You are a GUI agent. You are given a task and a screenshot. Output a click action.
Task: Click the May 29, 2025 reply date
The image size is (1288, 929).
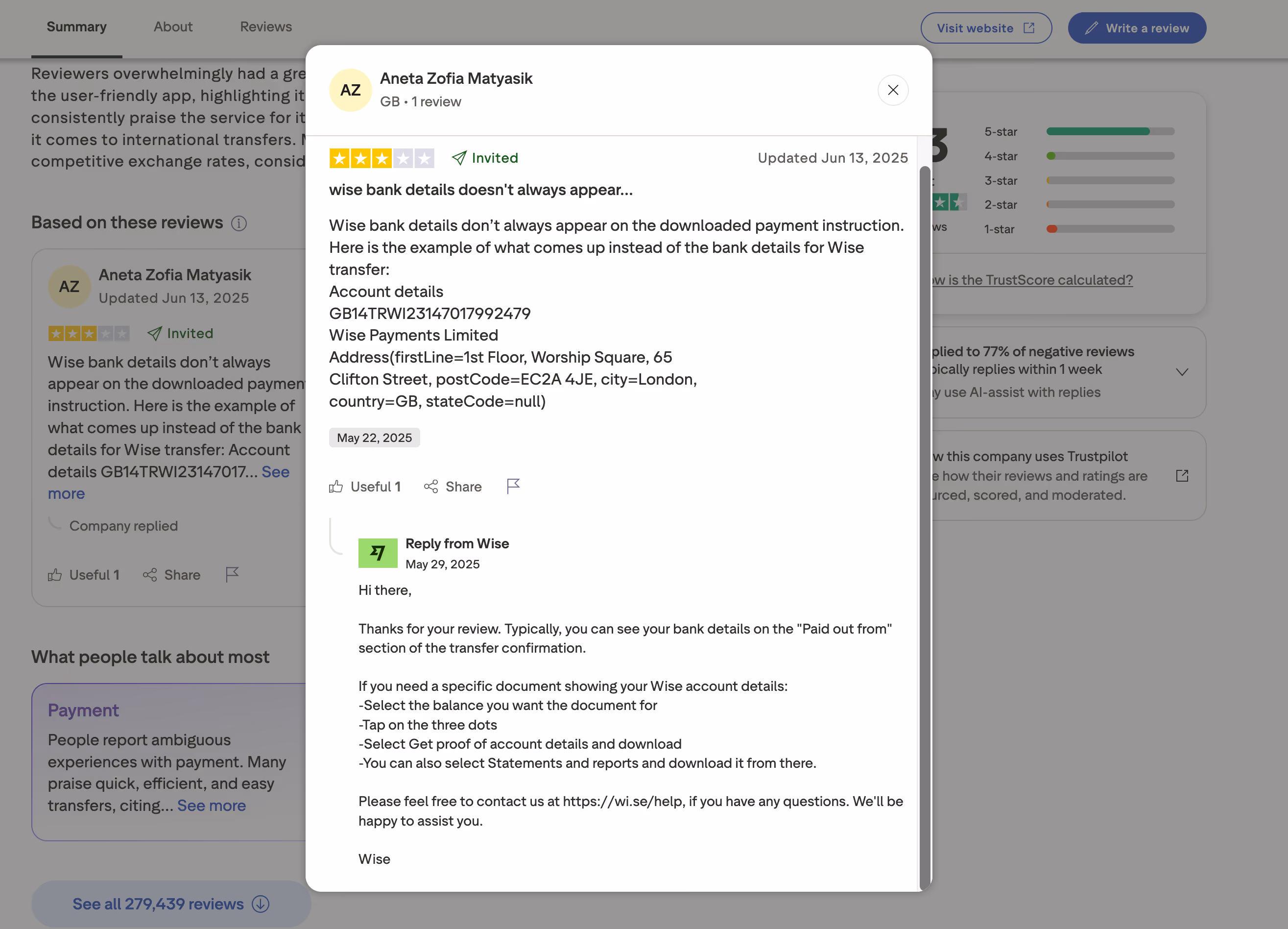(442, 564)
